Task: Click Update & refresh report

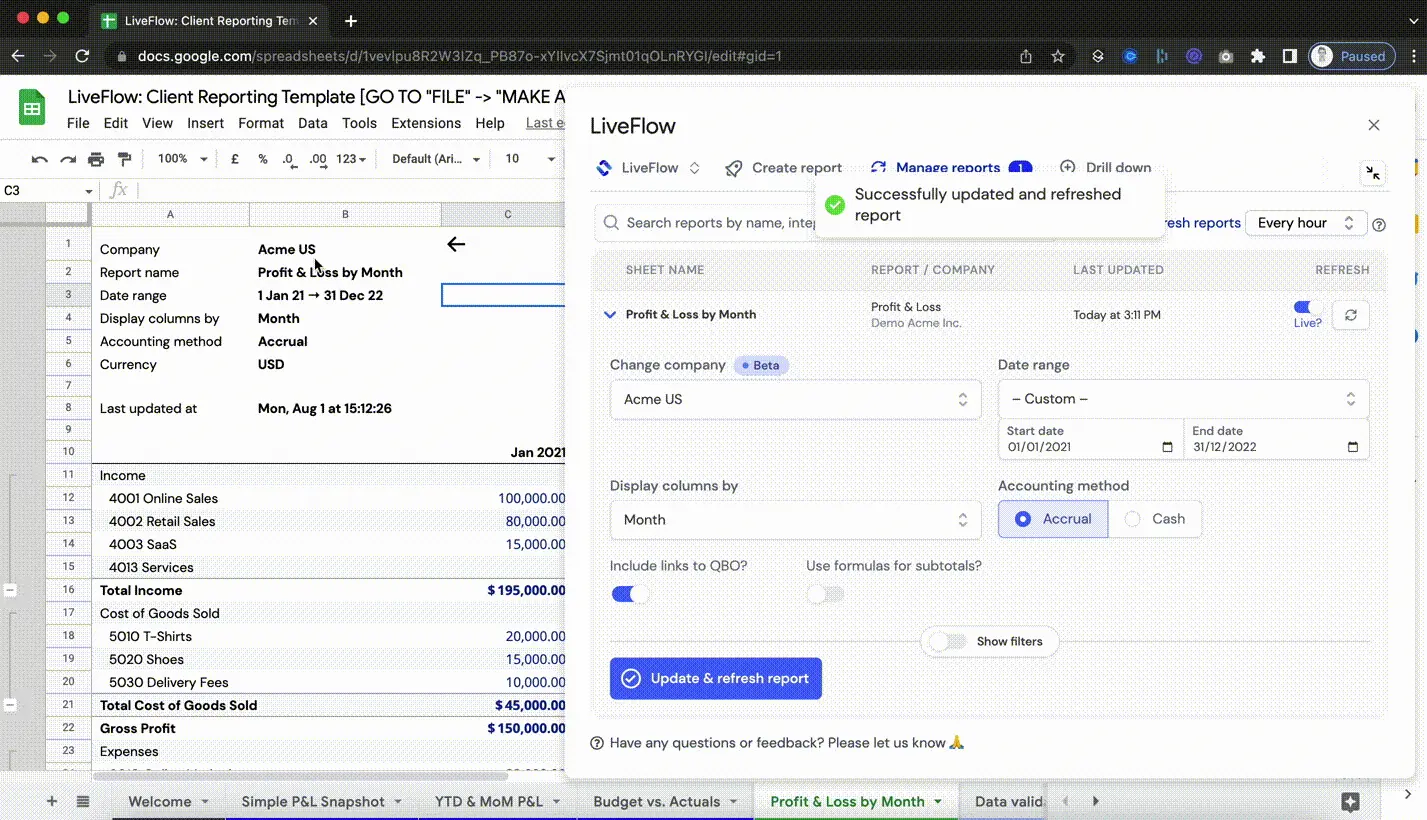Action: coord(715,678)
